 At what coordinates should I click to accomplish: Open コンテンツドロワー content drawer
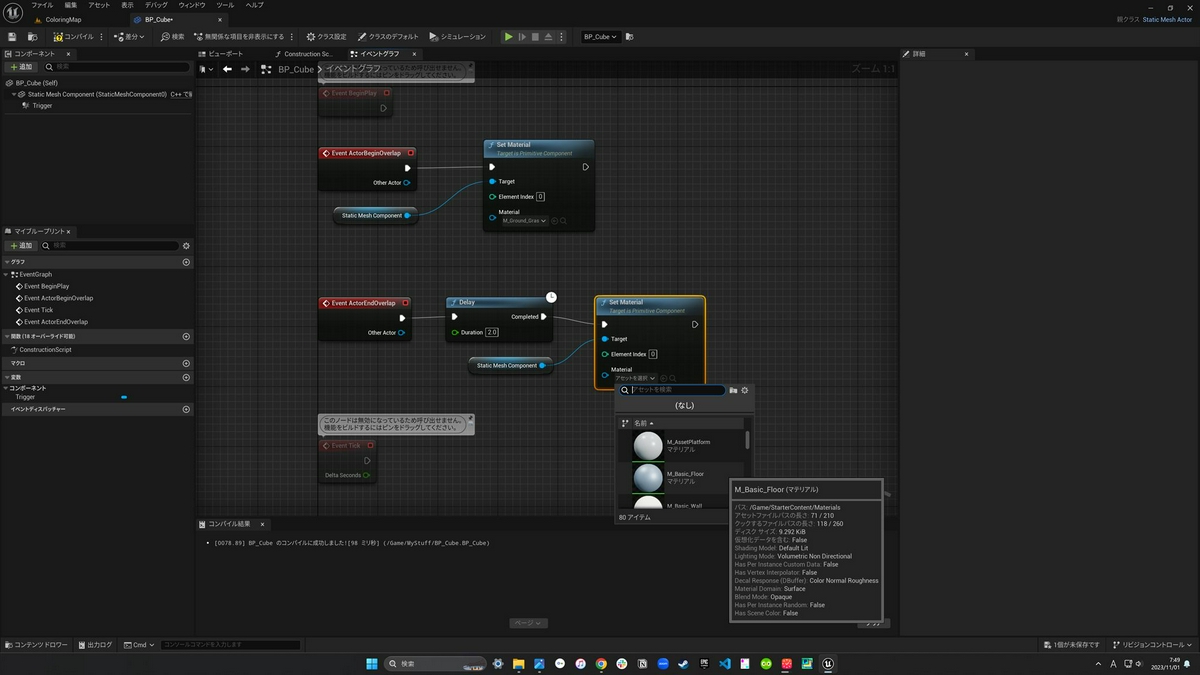click(37, 645)
